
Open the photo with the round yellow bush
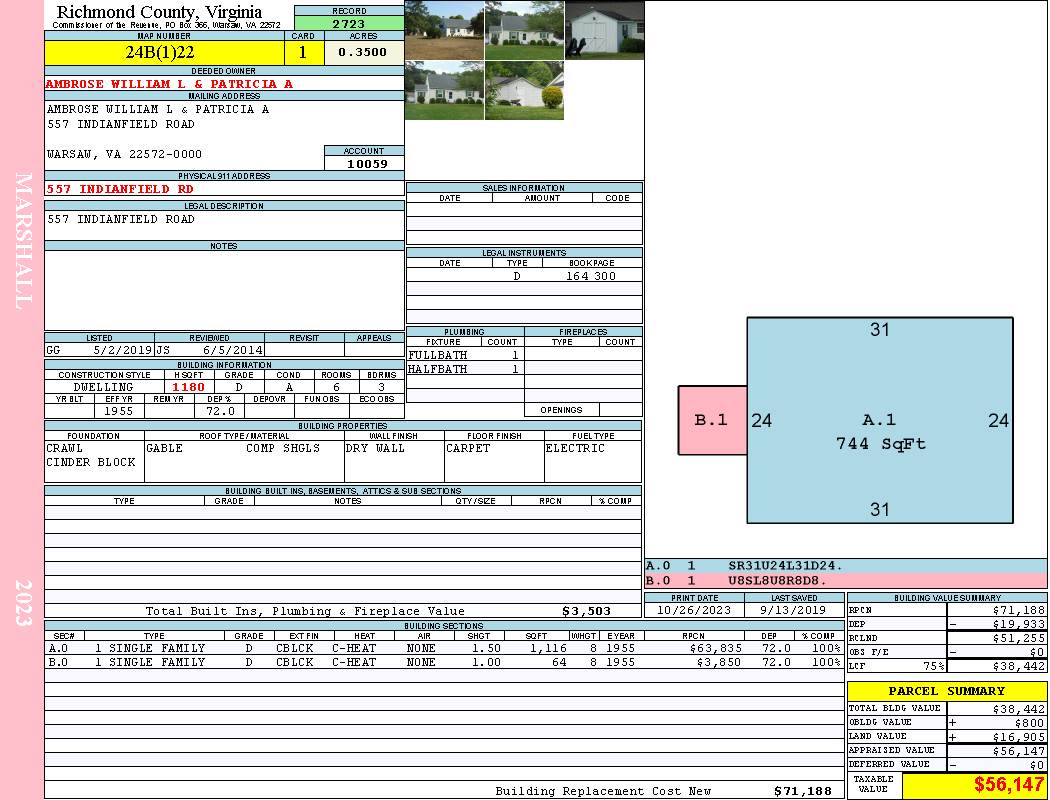(x=524, y=91)
